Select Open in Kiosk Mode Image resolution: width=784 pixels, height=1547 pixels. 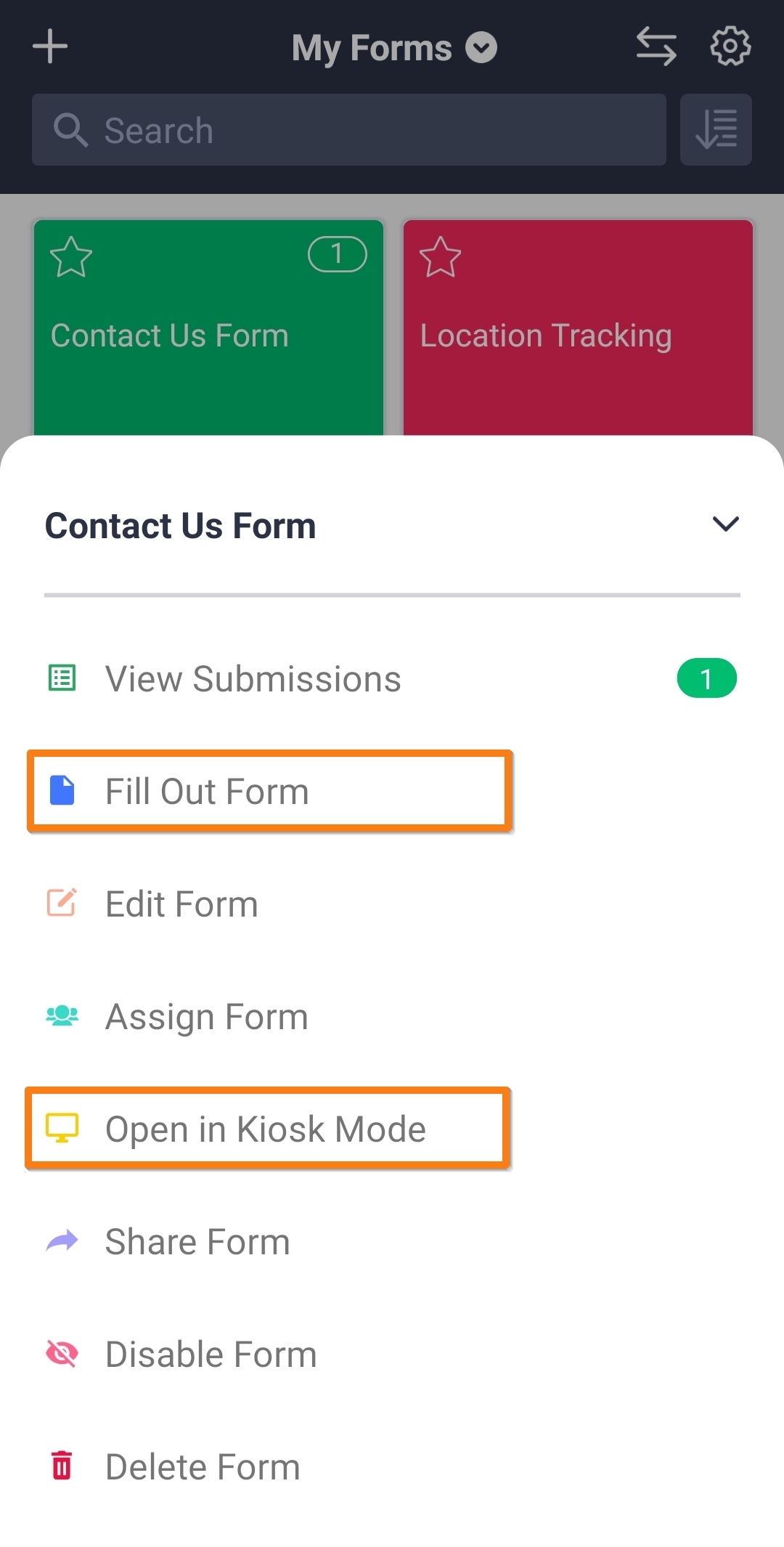(266, 1129)
